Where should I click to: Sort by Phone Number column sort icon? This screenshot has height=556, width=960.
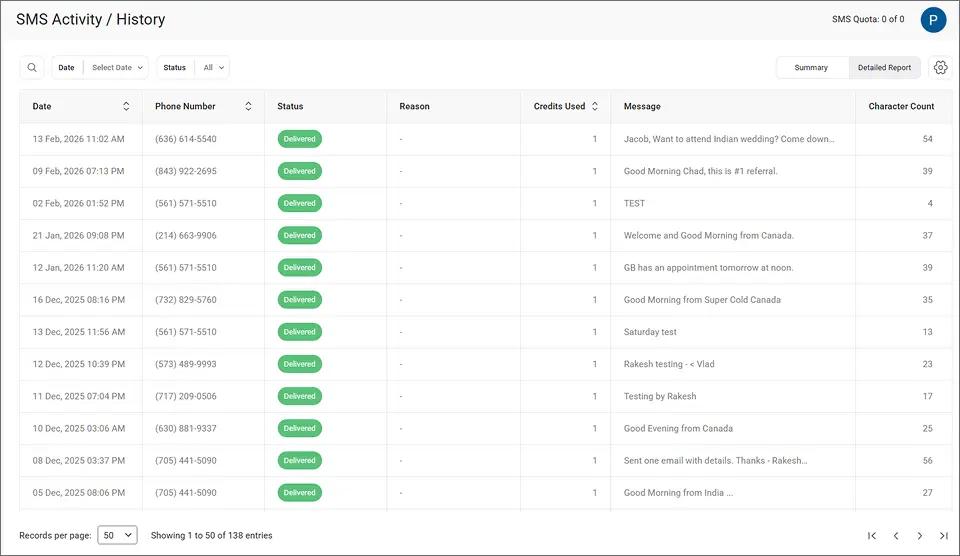tap(248, 106)
